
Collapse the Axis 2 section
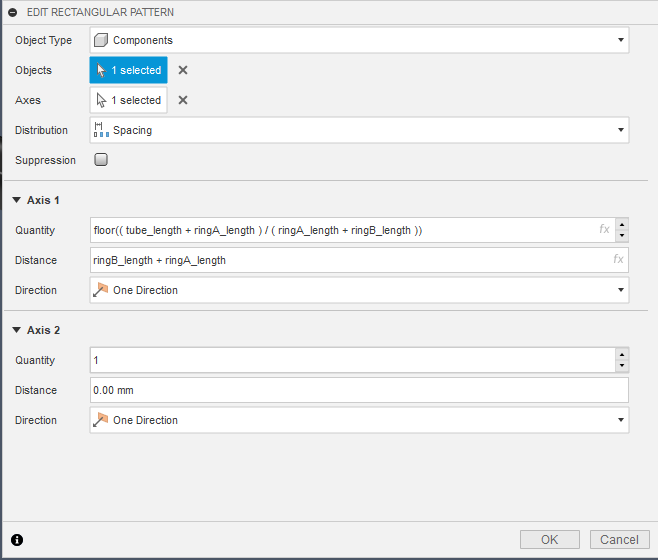click(17, 330)
